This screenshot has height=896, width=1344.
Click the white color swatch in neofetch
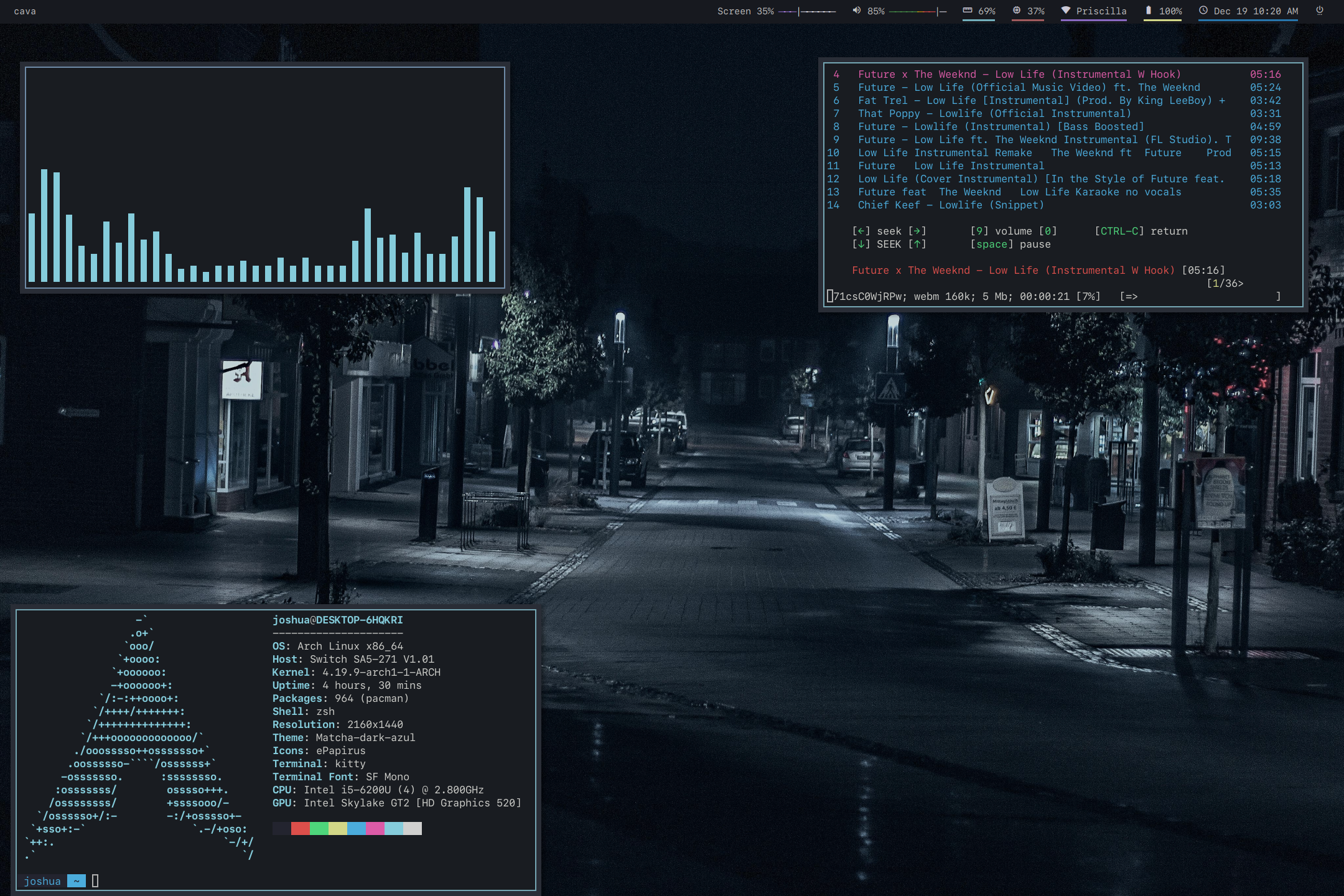coord(413,828)
